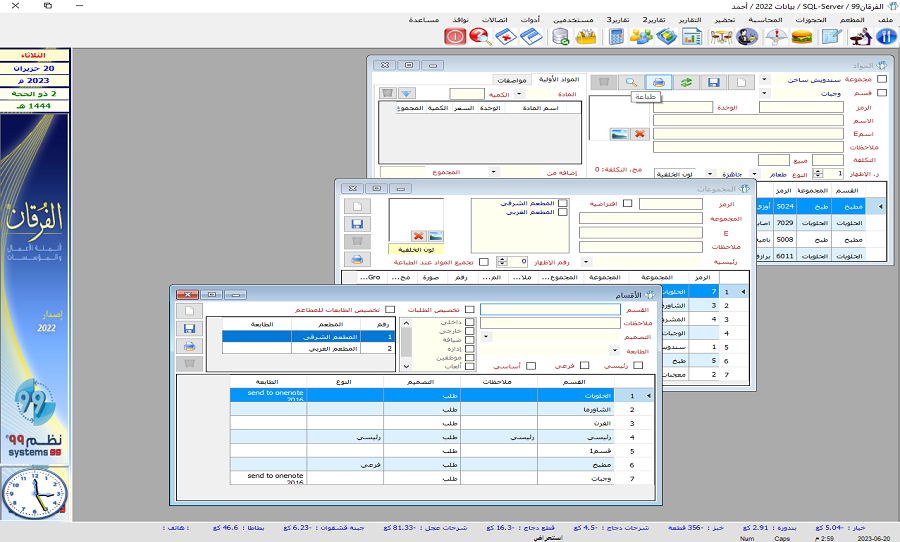Click the لون الخلفية button in المجموعات

[415, 249]
